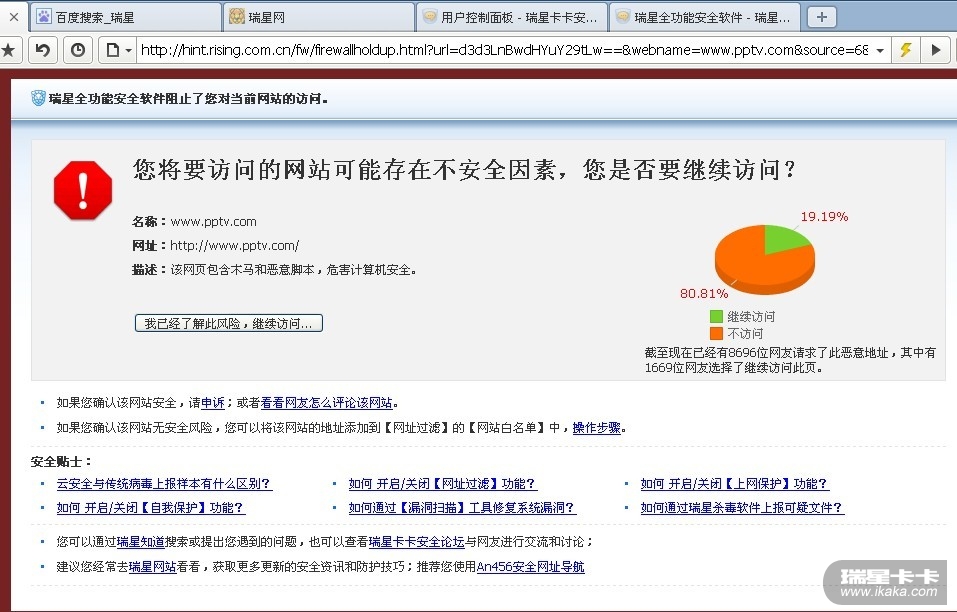The height and width of the screenshot is (612, 957).
Task: Click the text www.pptv.com after 名称
Action: (x=214, y=221)
